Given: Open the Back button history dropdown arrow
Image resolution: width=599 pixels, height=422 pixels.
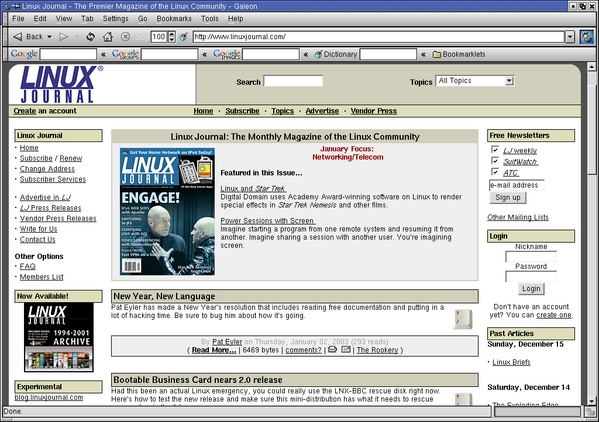Looking at the screenshot, I should point(49,37).
